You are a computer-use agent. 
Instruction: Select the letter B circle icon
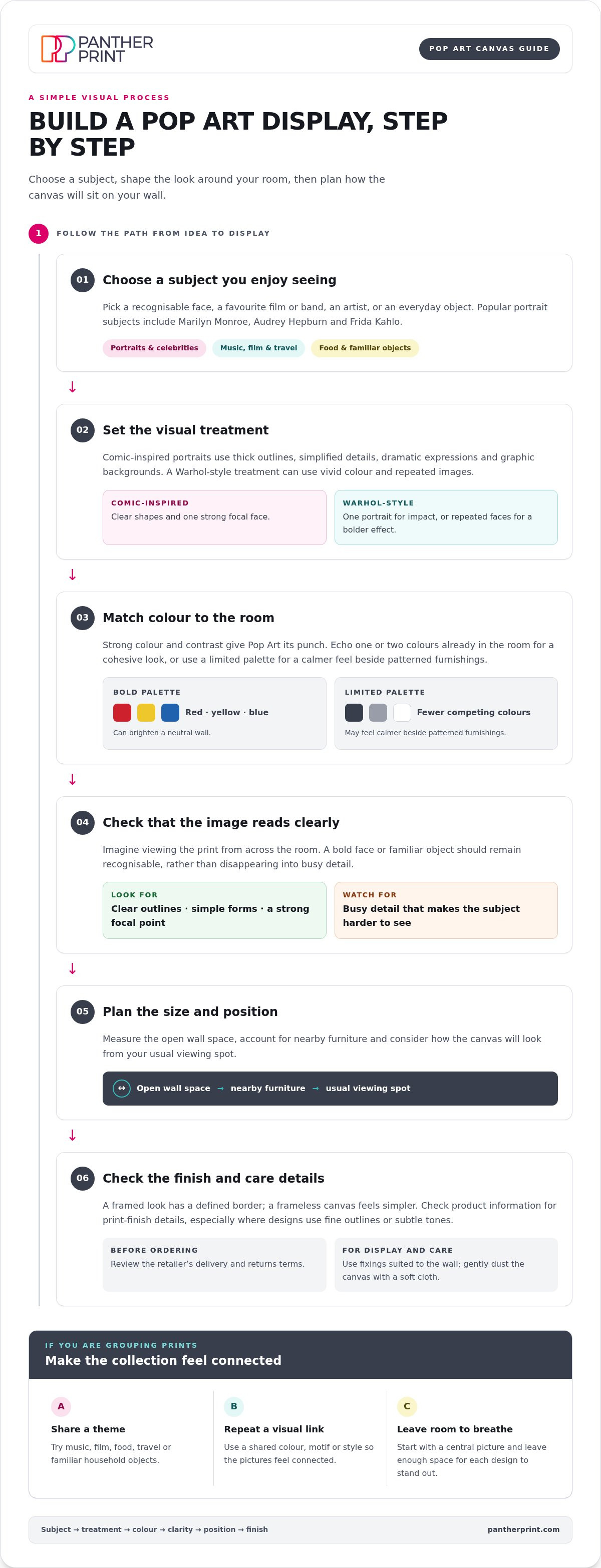point(234,1406)
